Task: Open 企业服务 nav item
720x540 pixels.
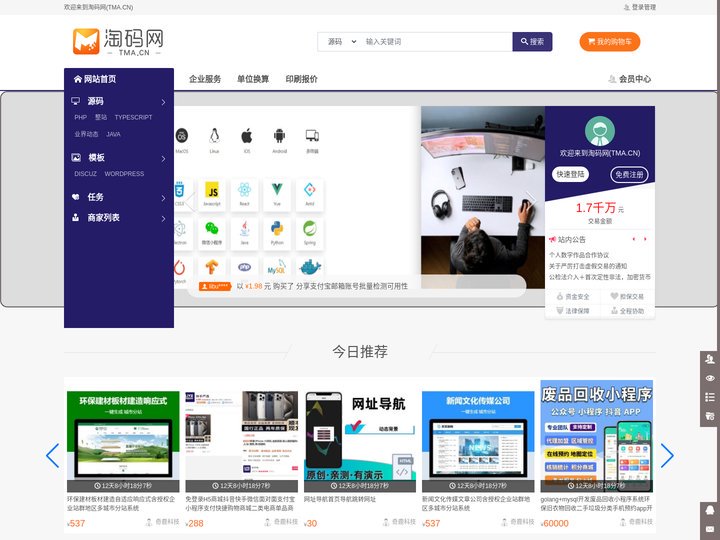Action: tap(205, 79)
